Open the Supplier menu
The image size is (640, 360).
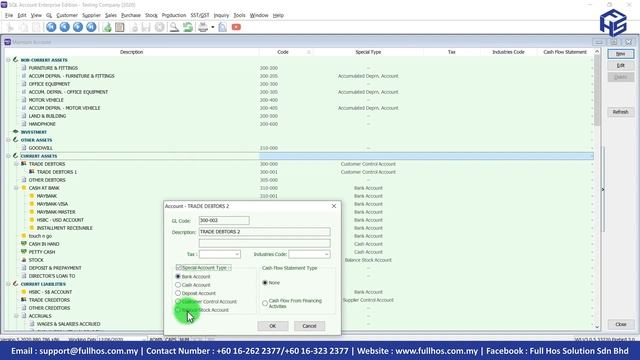tap(91, 15)
